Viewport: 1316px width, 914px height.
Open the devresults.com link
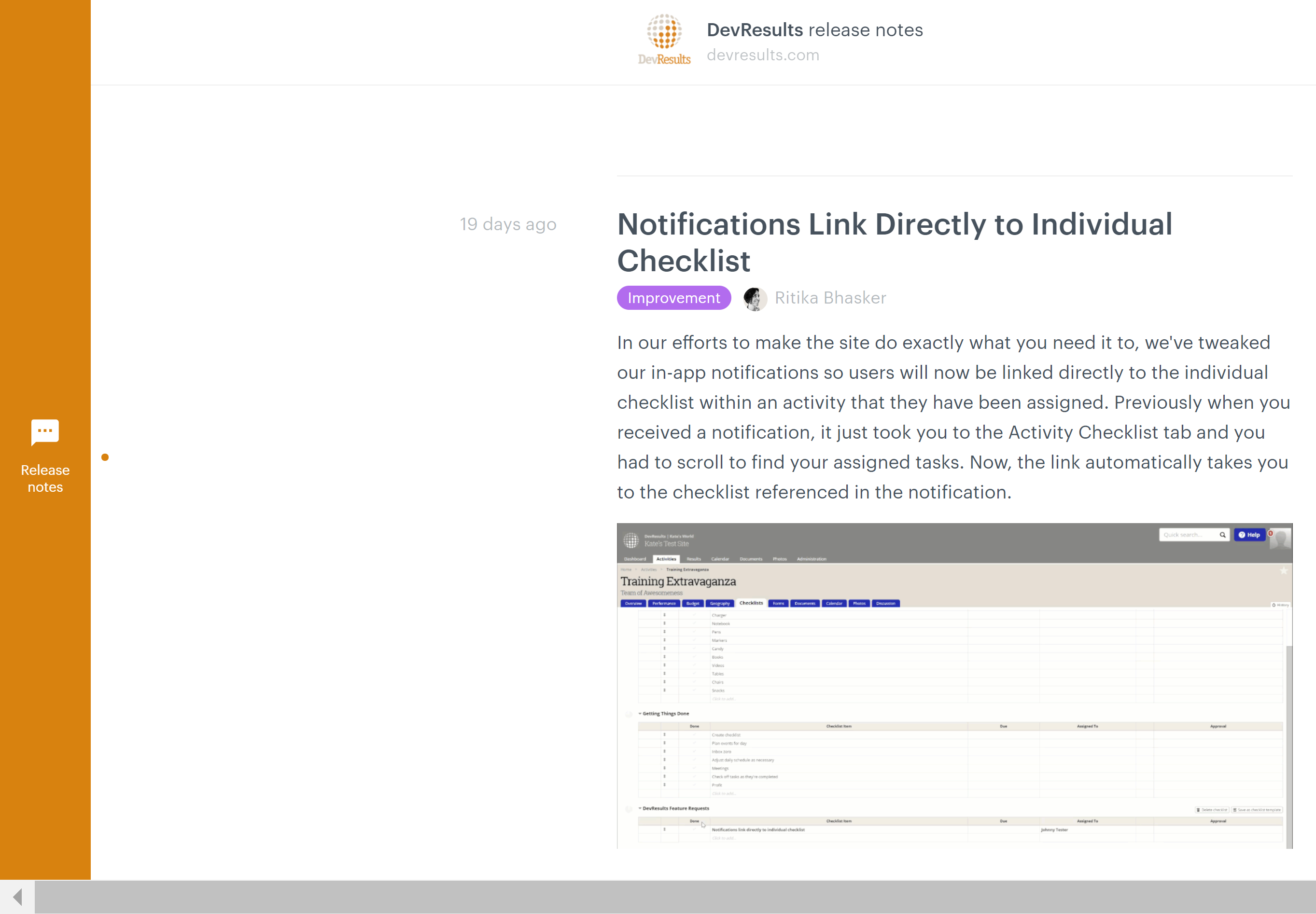pyautogui.click(x=763, y=55)
